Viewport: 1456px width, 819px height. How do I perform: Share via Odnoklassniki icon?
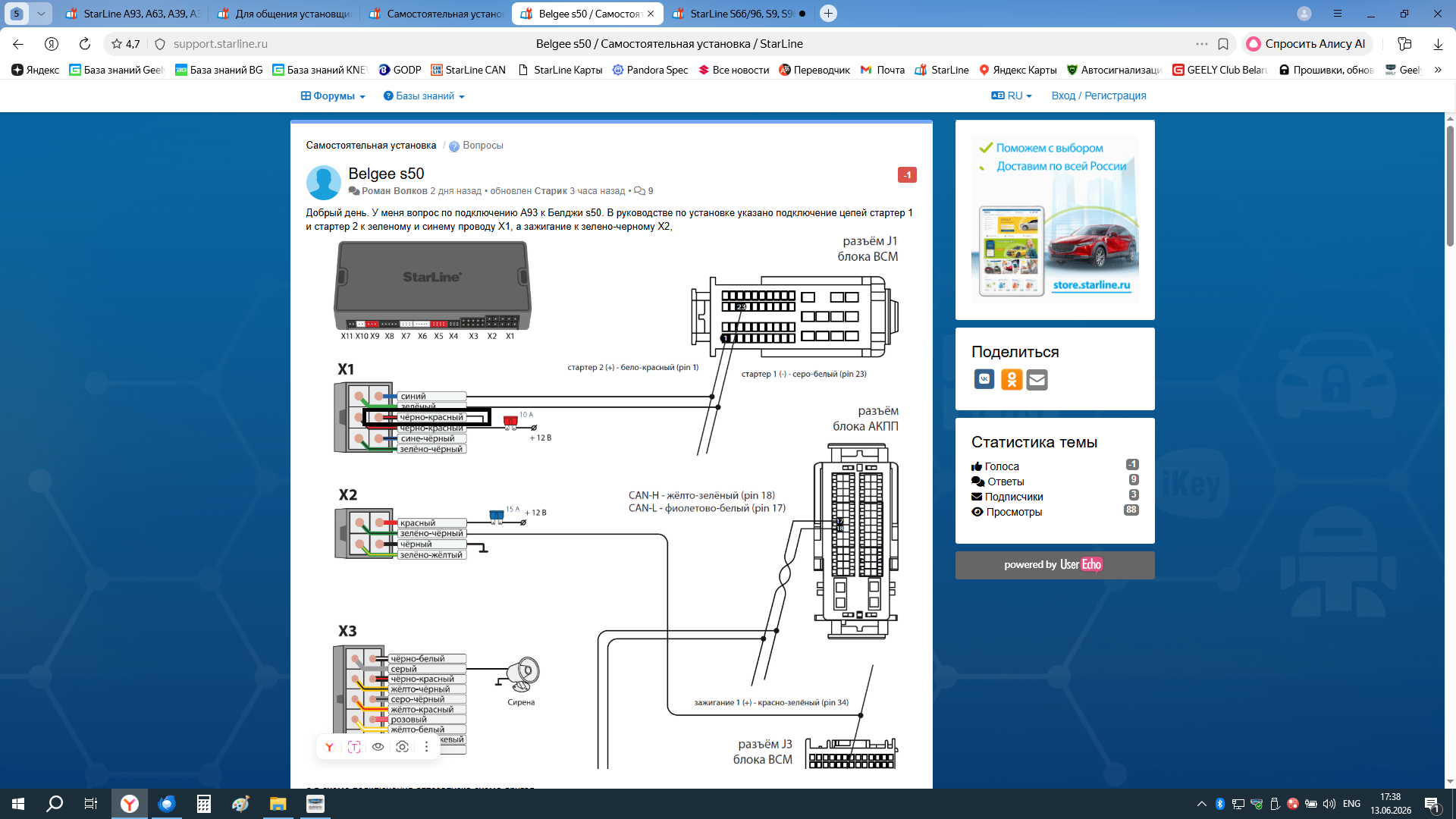click(x=1012, y=379)
